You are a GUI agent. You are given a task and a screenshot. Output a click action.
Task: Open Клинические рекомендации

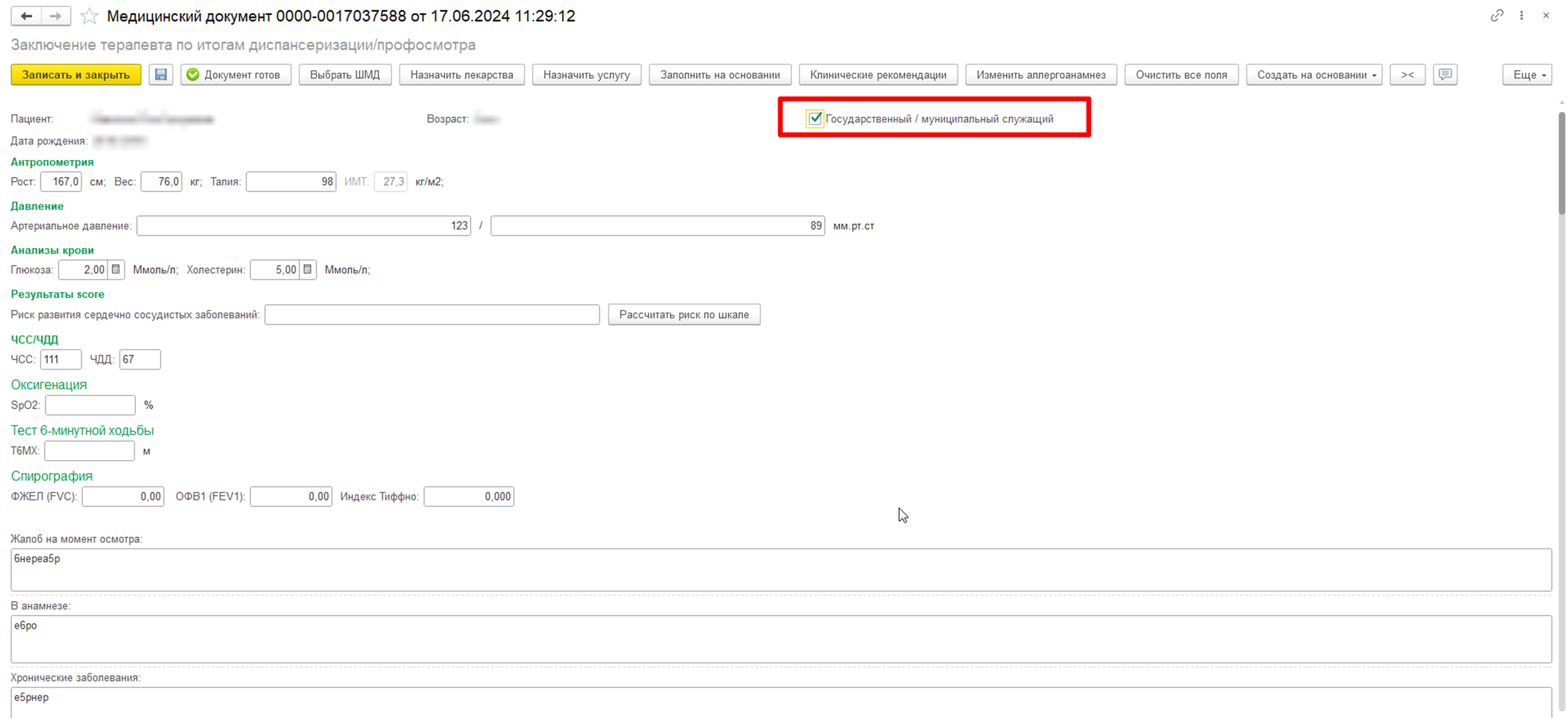tap(877, 75)
